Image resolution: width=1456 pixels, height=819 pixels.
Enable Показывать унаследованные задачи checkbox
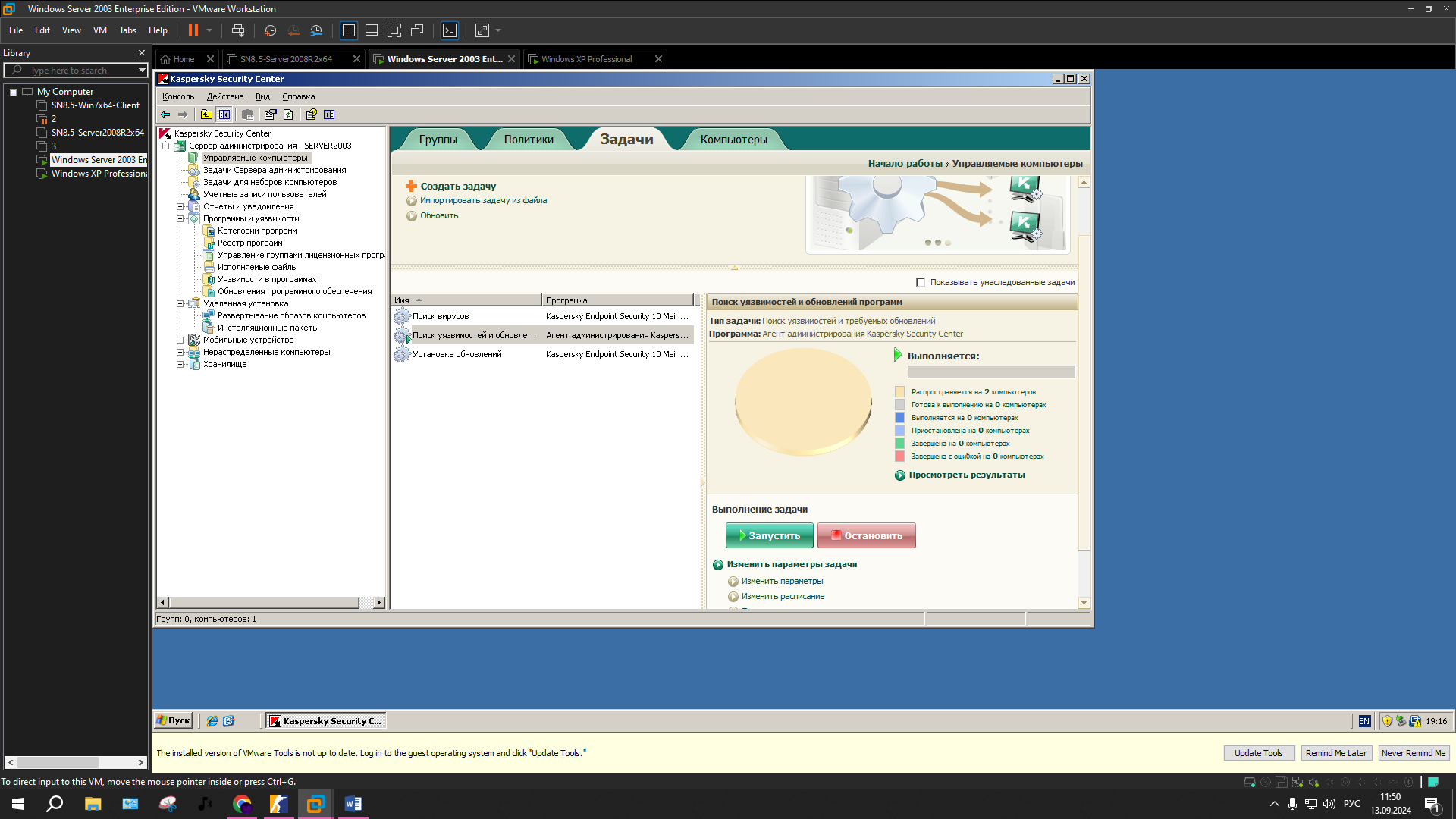click(x=921, y=282)
